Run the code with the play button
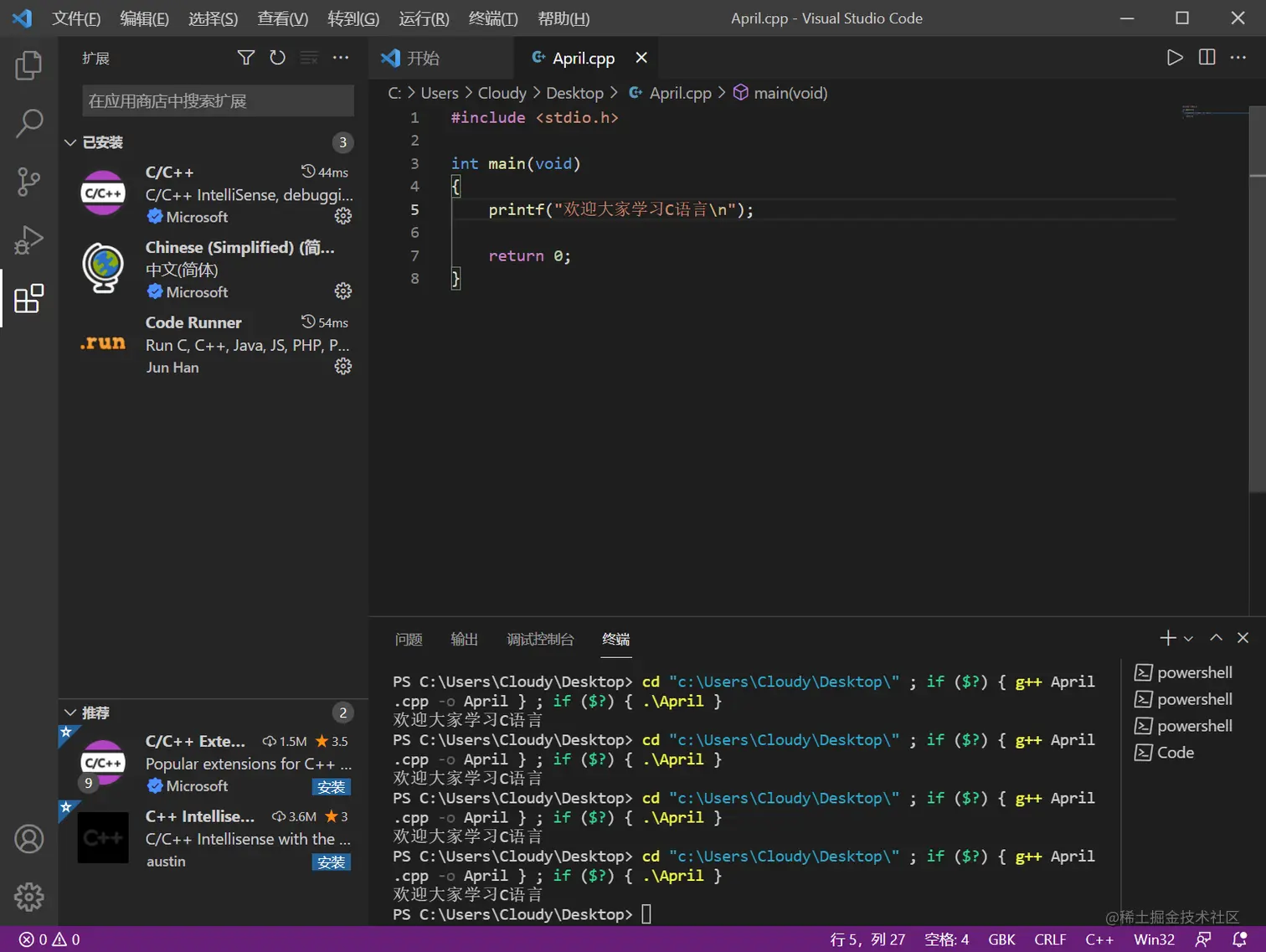1266x952 pixels. click(x=1175, y=58)
